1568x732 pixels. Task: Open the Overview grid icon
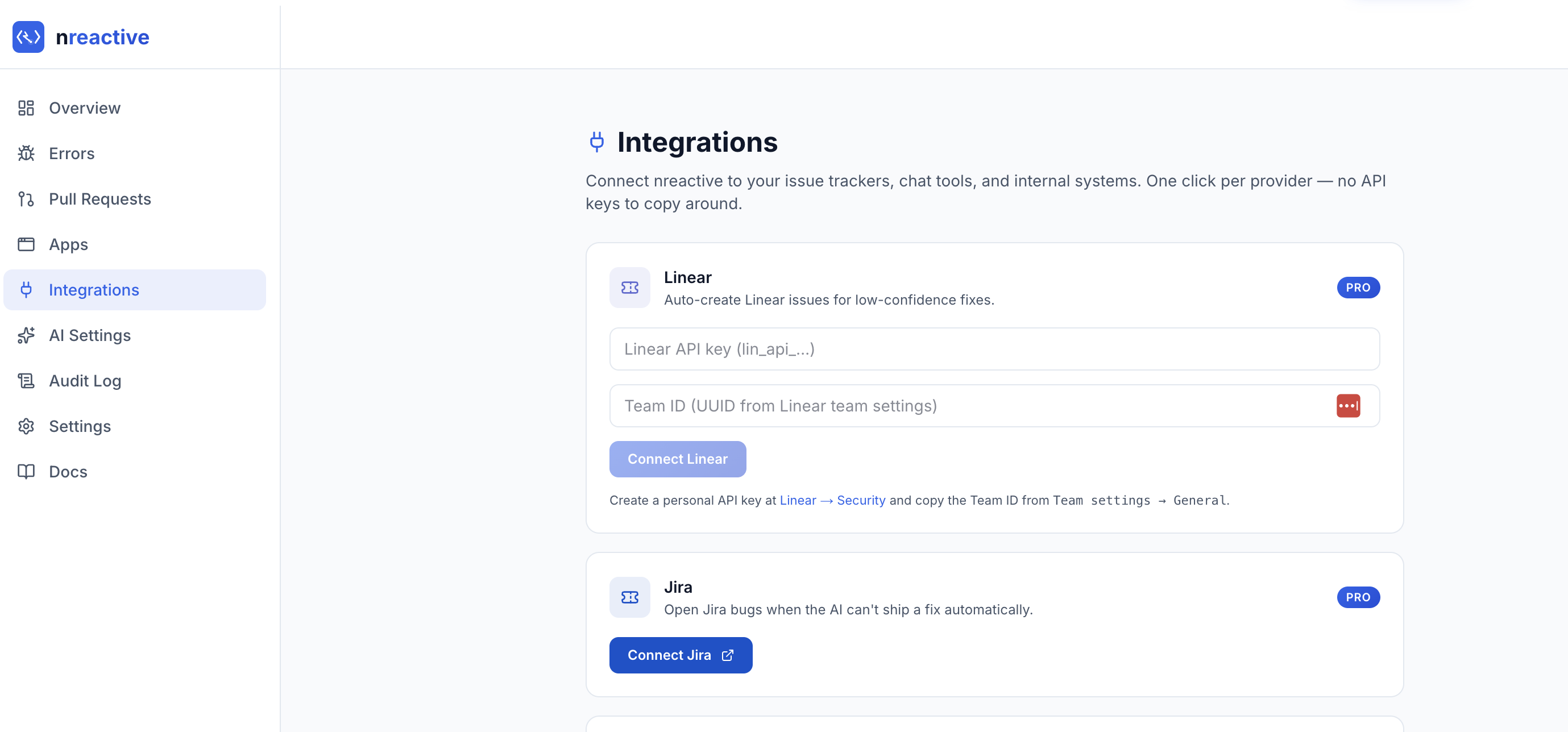[x=26, y=108]
